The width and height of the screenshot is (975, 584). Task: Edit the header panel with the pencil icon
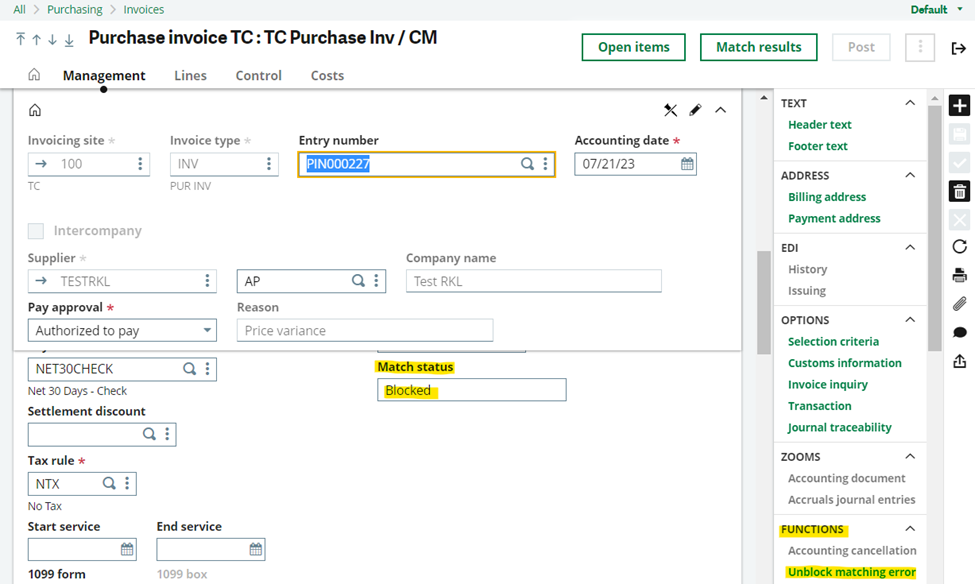(696, 109)
